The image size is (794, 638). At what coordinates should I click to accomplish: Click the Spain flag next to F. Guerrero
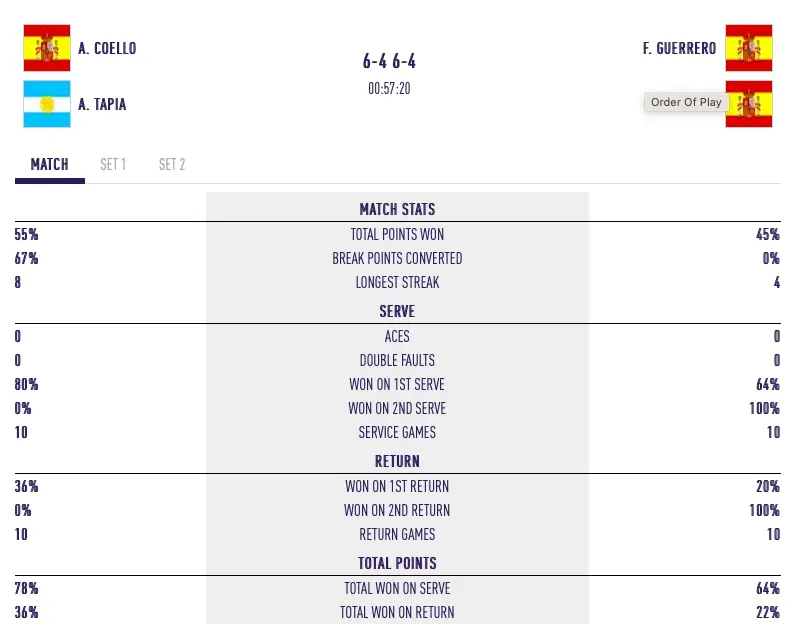(749, 48)
